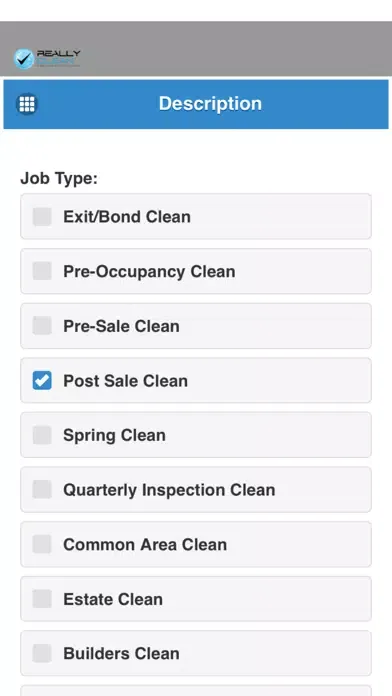Viewport: 392px width, 696px height.
Task: Choose the Spring Clean option row
Action: tap(196, 435)
